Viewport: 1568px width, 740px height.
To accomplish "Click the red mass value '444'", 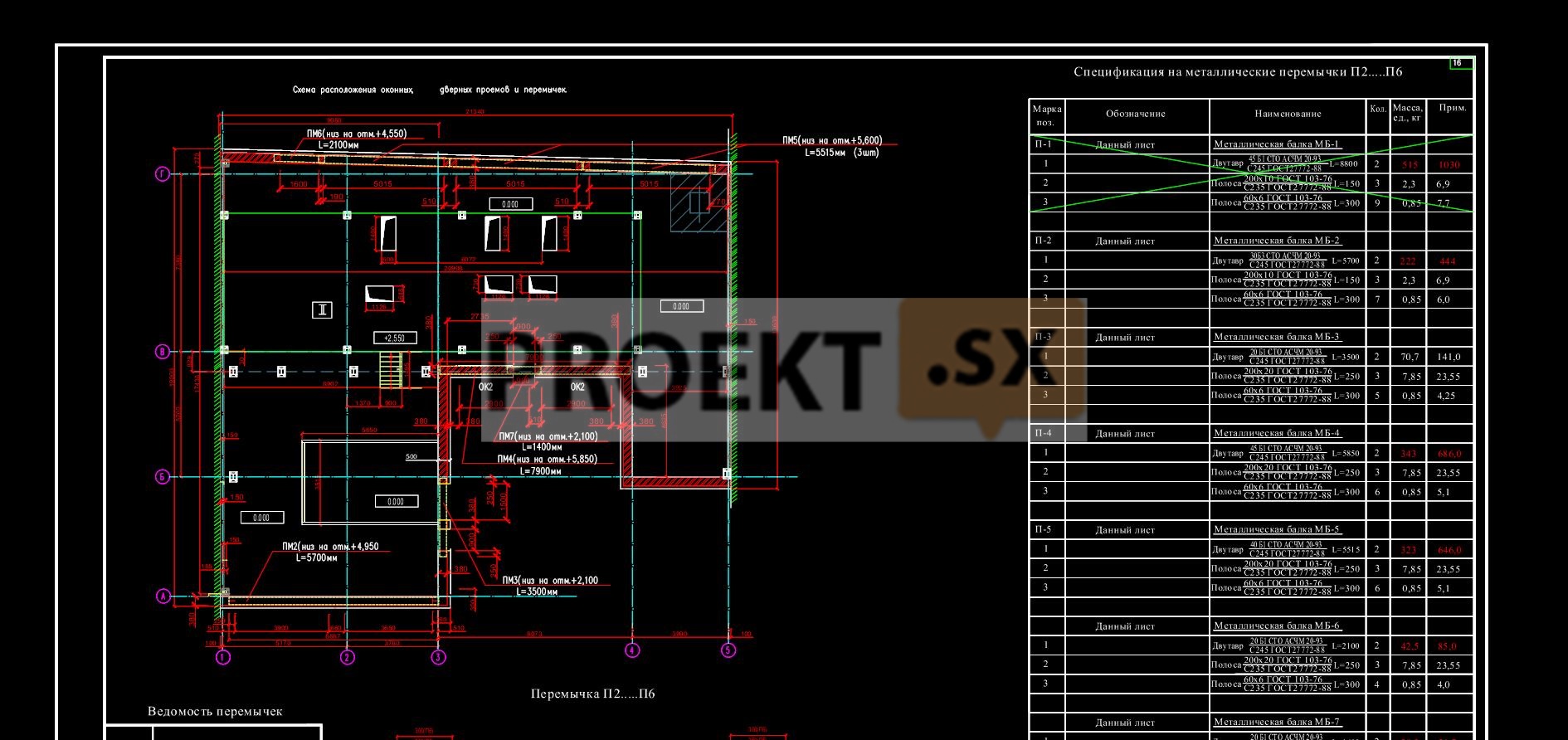I will coord(1447,261).
